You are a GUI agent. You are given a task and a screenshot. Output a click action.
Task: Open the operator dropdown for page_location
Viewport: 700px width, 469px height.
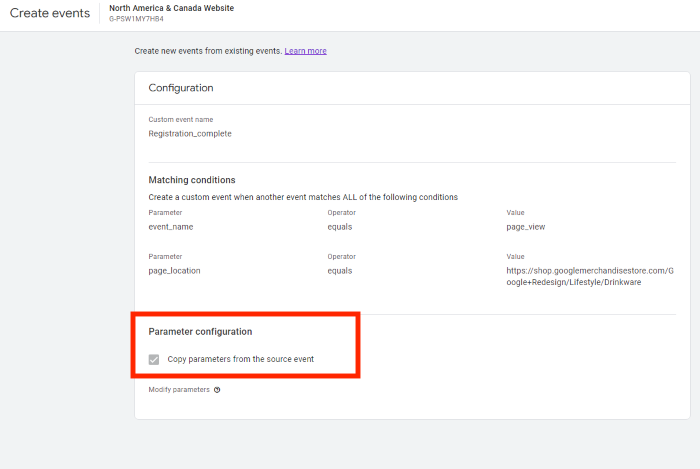(x=340, y=270)
